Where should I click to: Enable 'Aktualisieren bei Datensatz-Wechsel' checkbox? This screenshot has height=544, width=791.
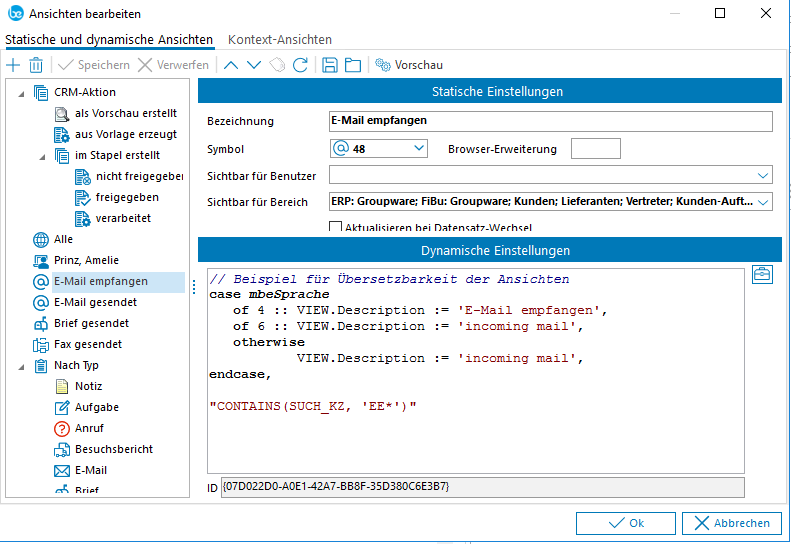pyautogui.click(x=336, y=228)
